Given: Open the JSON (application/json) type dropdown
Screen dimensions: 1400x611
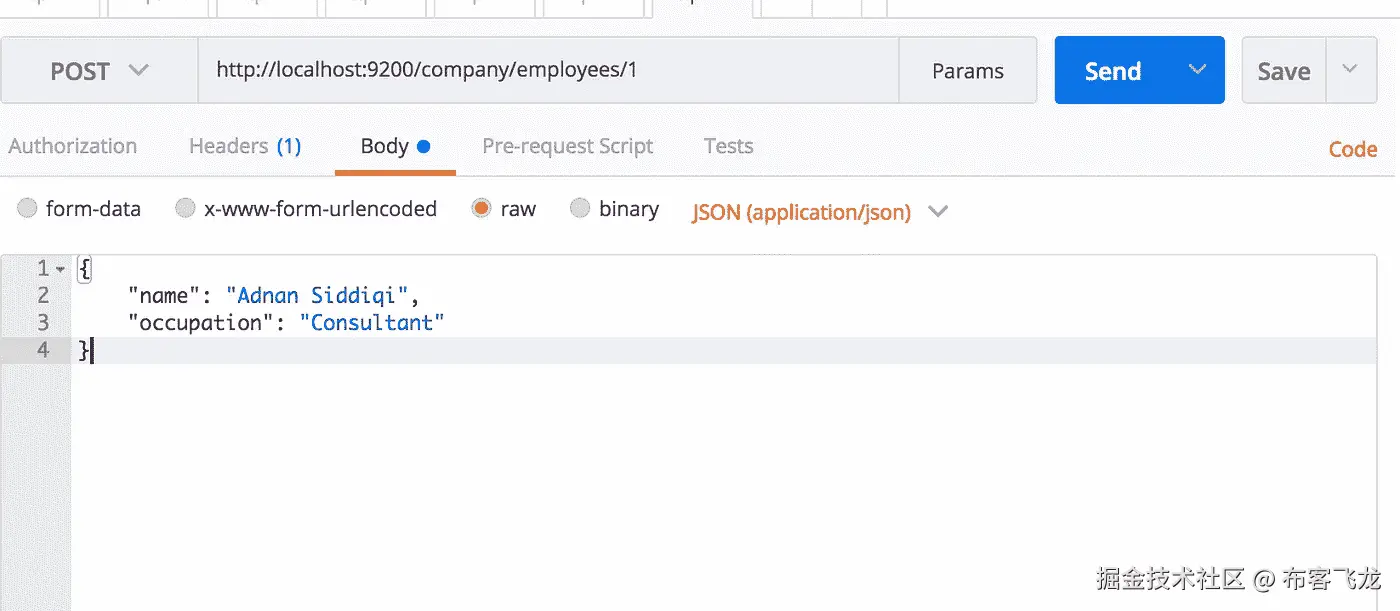Looking at the screenshot, I should tap(819, 212).
